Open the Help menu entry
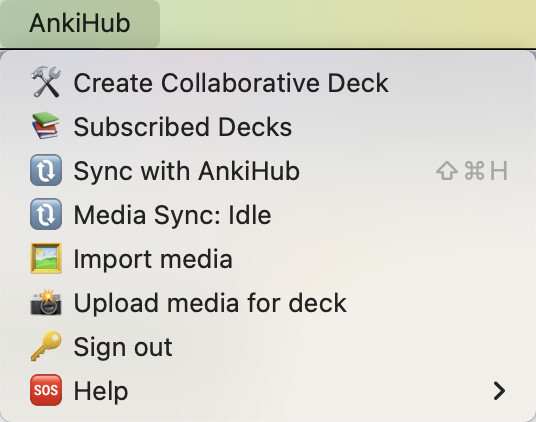536x422 pixels. [x=268, y=391]
